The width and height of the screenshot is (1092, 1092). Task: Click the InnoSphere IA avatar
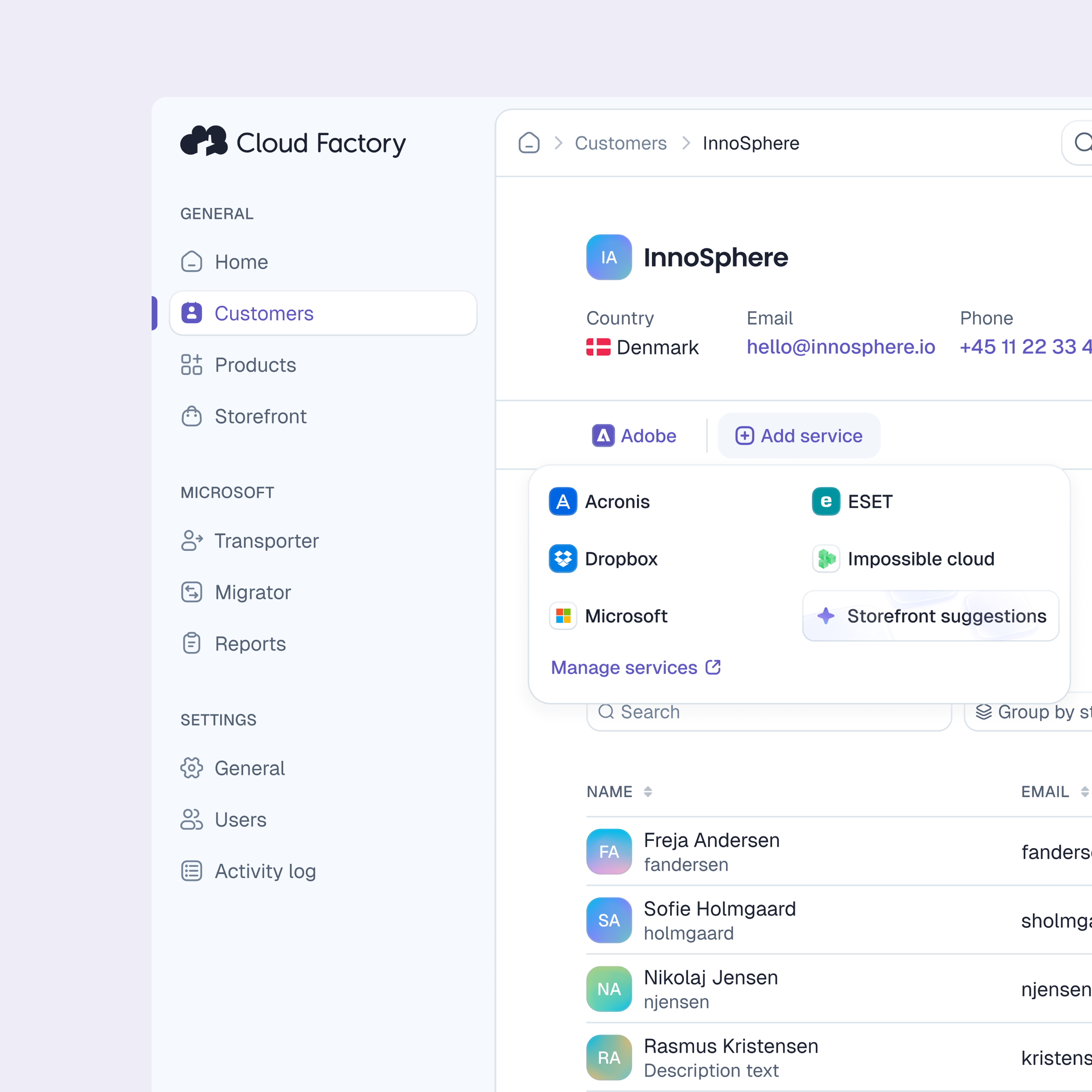[x=609, y=257]
